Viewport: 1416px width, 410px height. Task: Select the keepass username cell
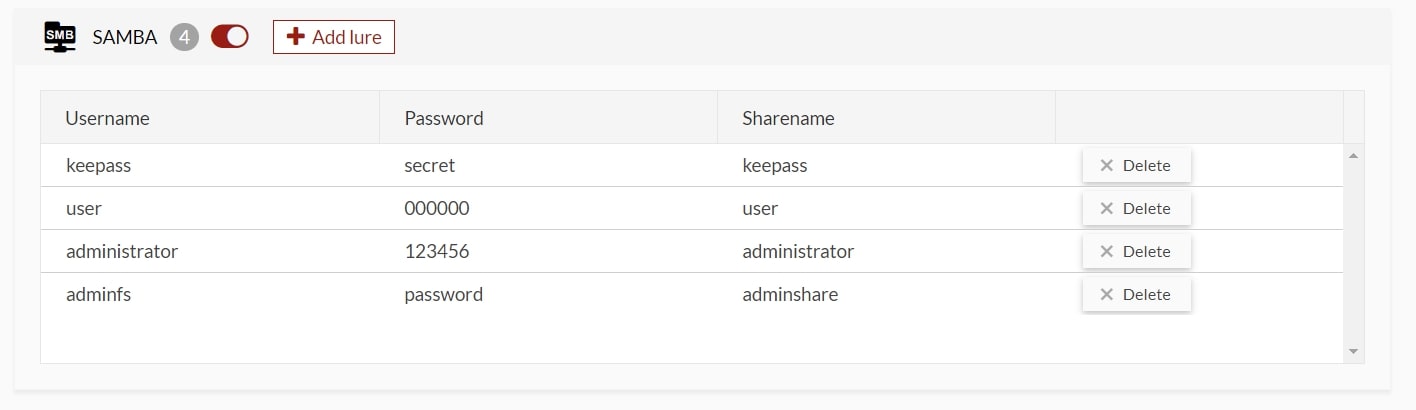point(99,166)
